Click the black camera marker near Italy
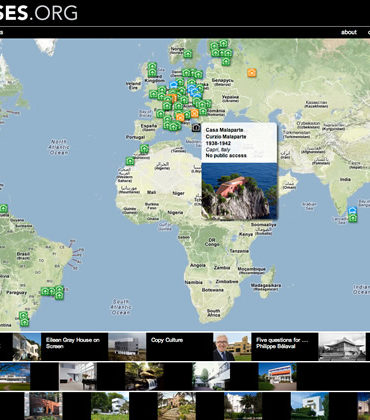 (196, 127)
